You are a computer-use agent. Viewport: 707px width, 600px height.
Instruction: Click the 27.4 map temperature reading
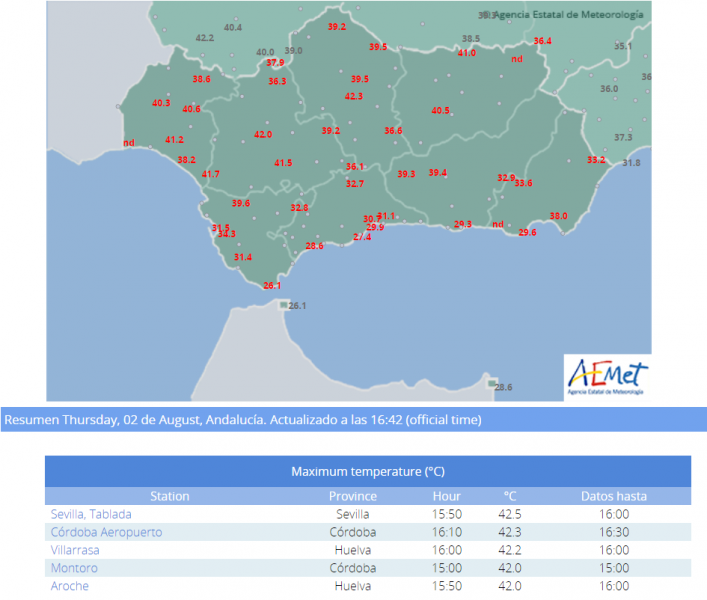point(362,237)
